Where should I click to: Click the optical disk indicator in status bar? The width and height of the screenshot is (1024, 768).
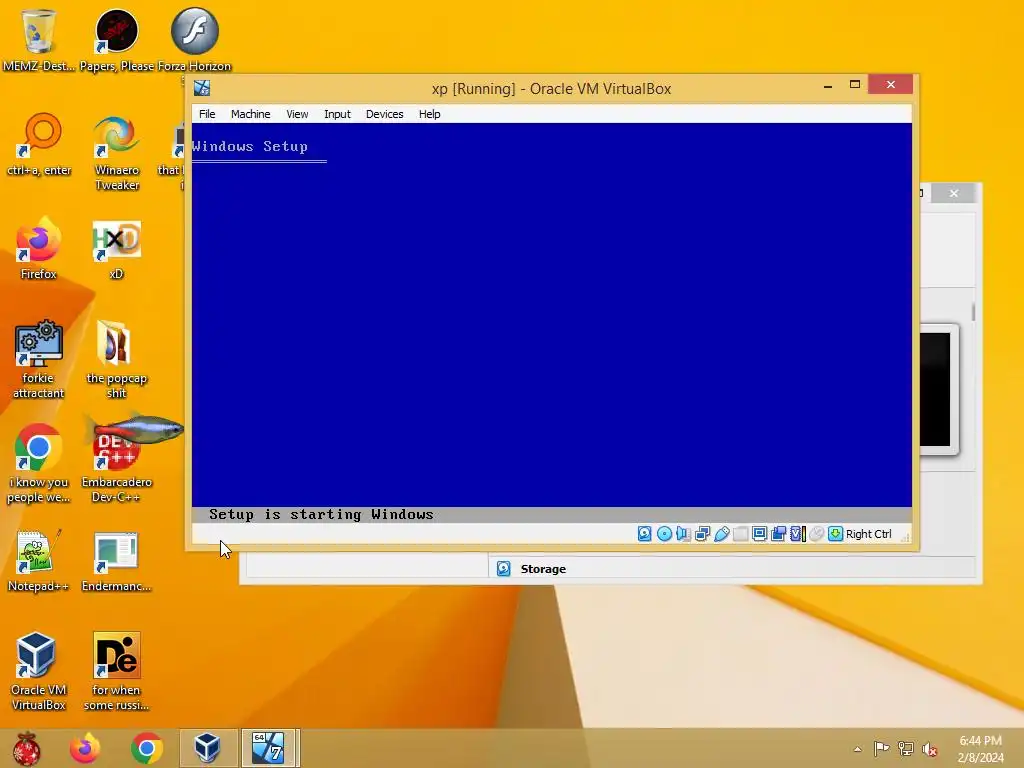pos(664,534)
